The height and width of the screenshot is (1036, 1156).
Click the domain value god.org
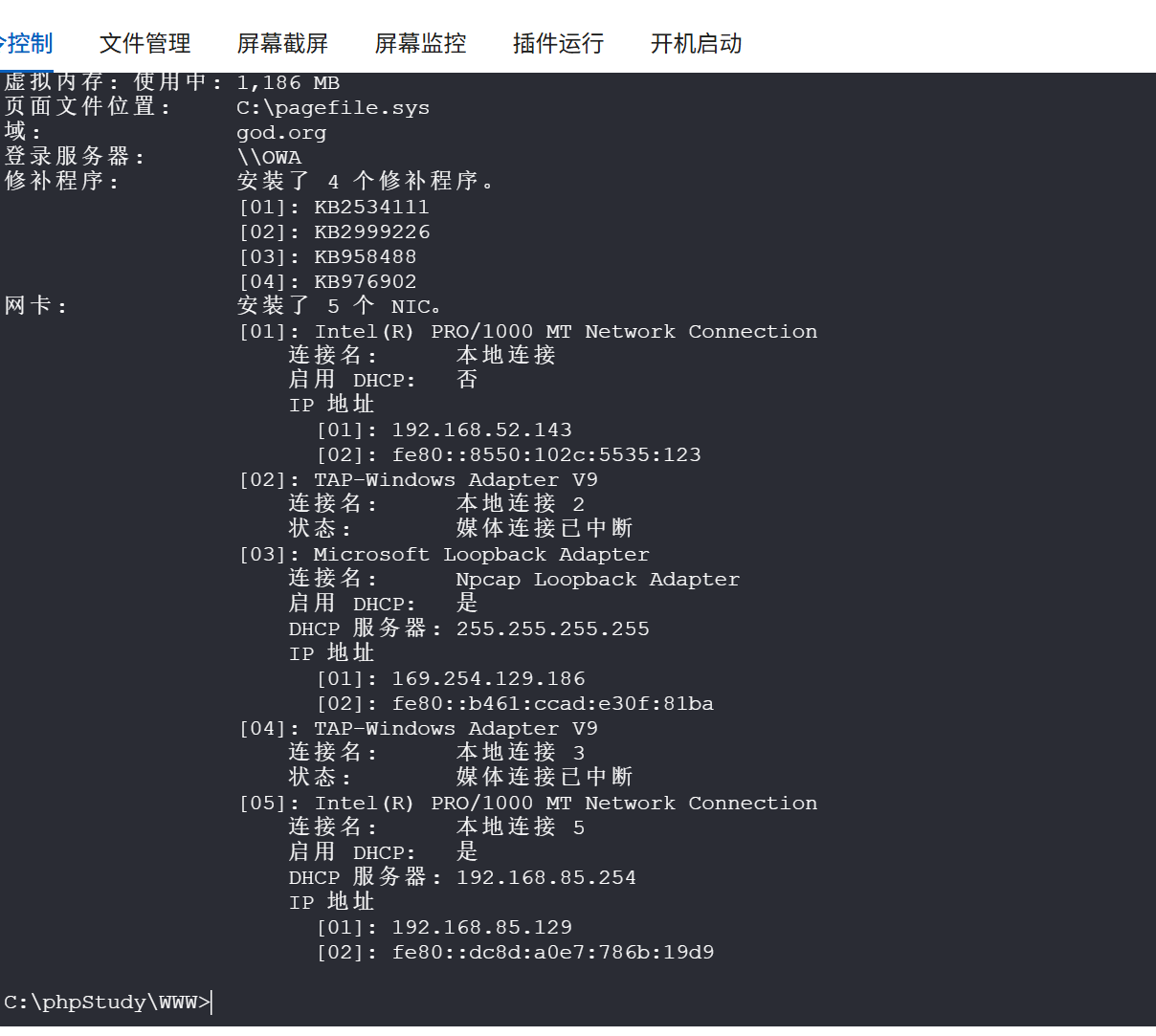(x=281, y=133)
